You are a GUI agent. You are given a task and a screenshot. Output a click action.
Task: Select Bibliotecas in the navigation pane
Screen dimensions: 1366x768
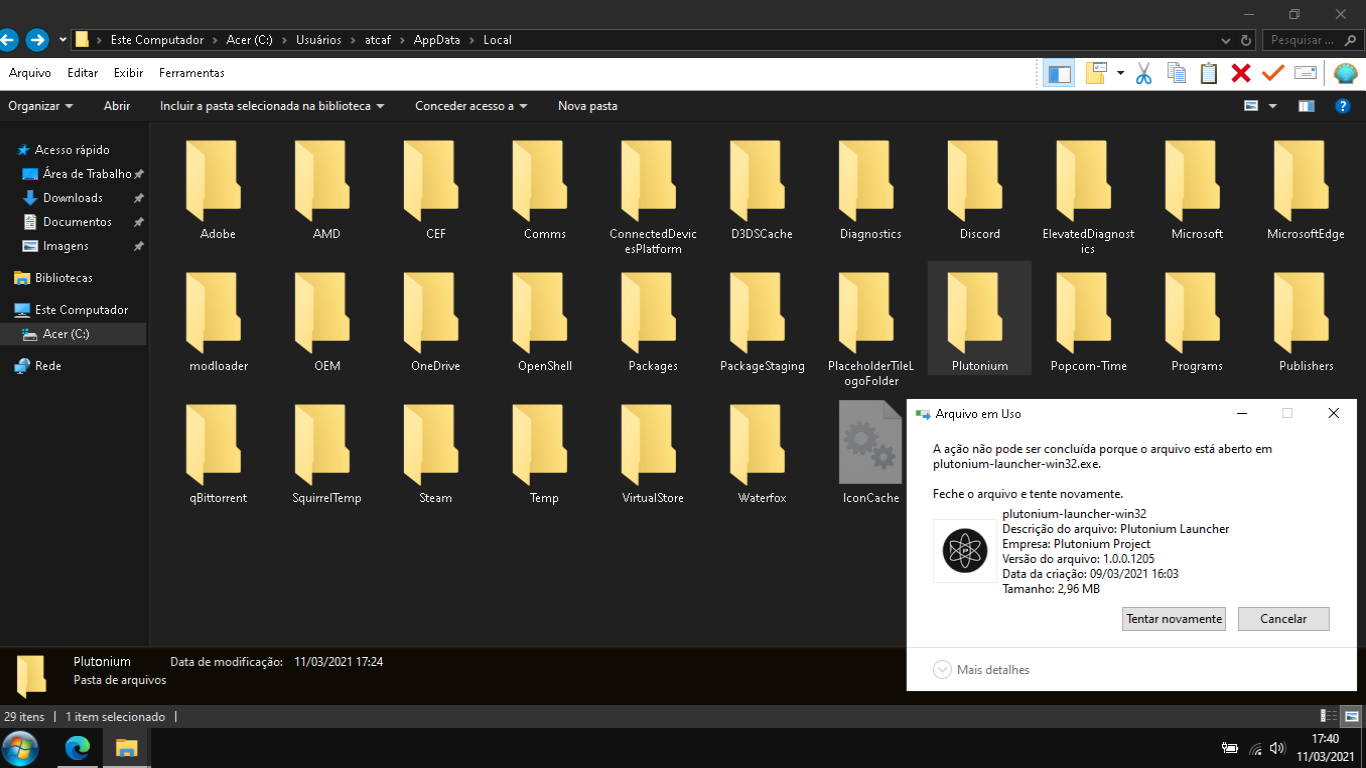coord(64,278)
